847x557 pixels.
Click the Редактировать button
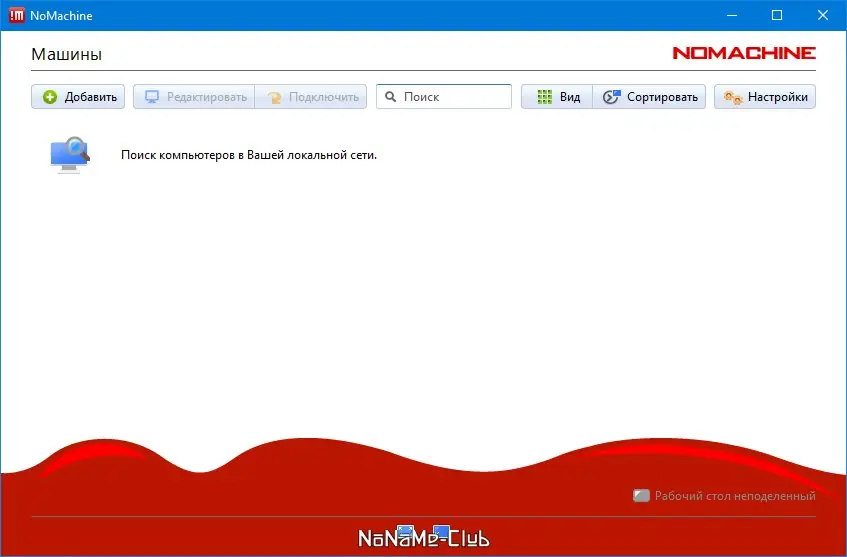pyautogui.click(x=194, y=97)
